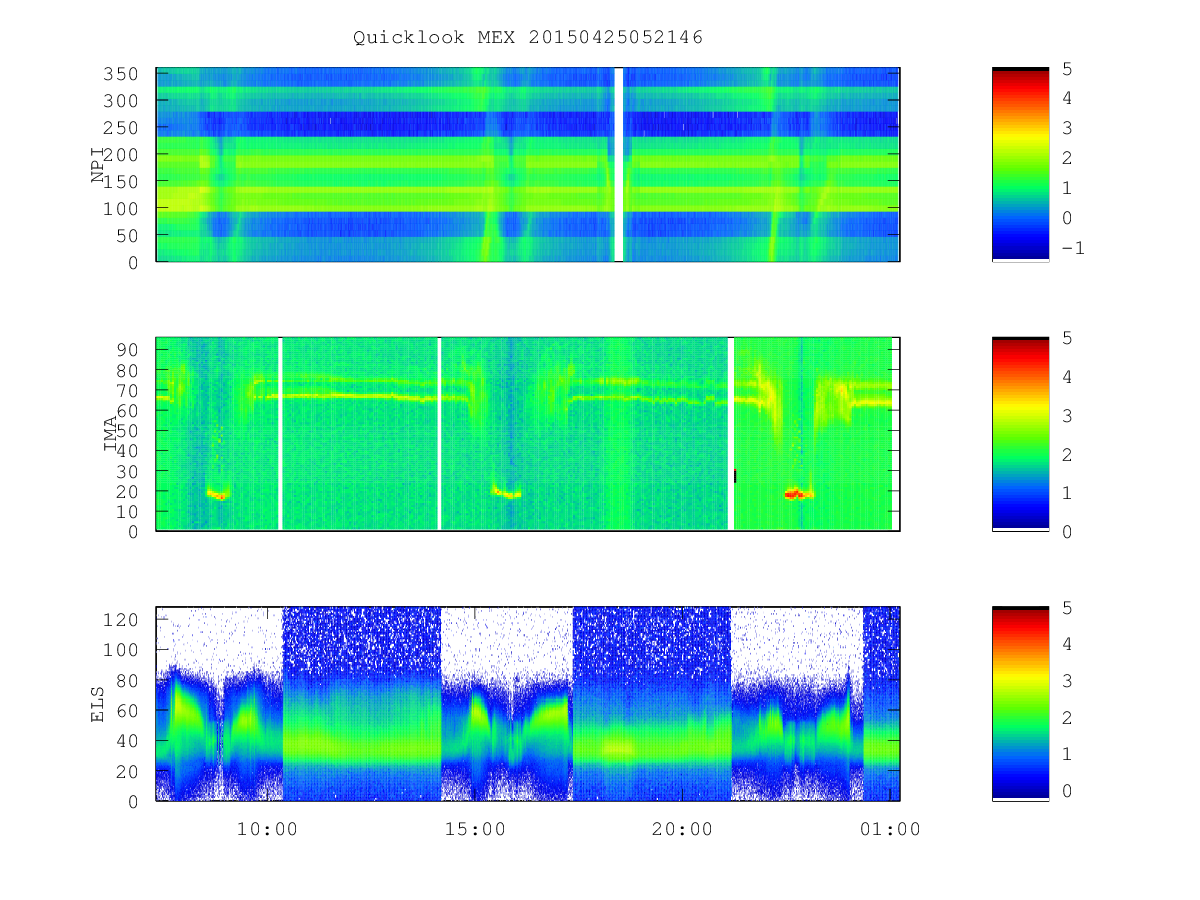Click the IMA spectrogram panel
Viewport: 1200px width, 900px height.
click(x=528, y=434)
